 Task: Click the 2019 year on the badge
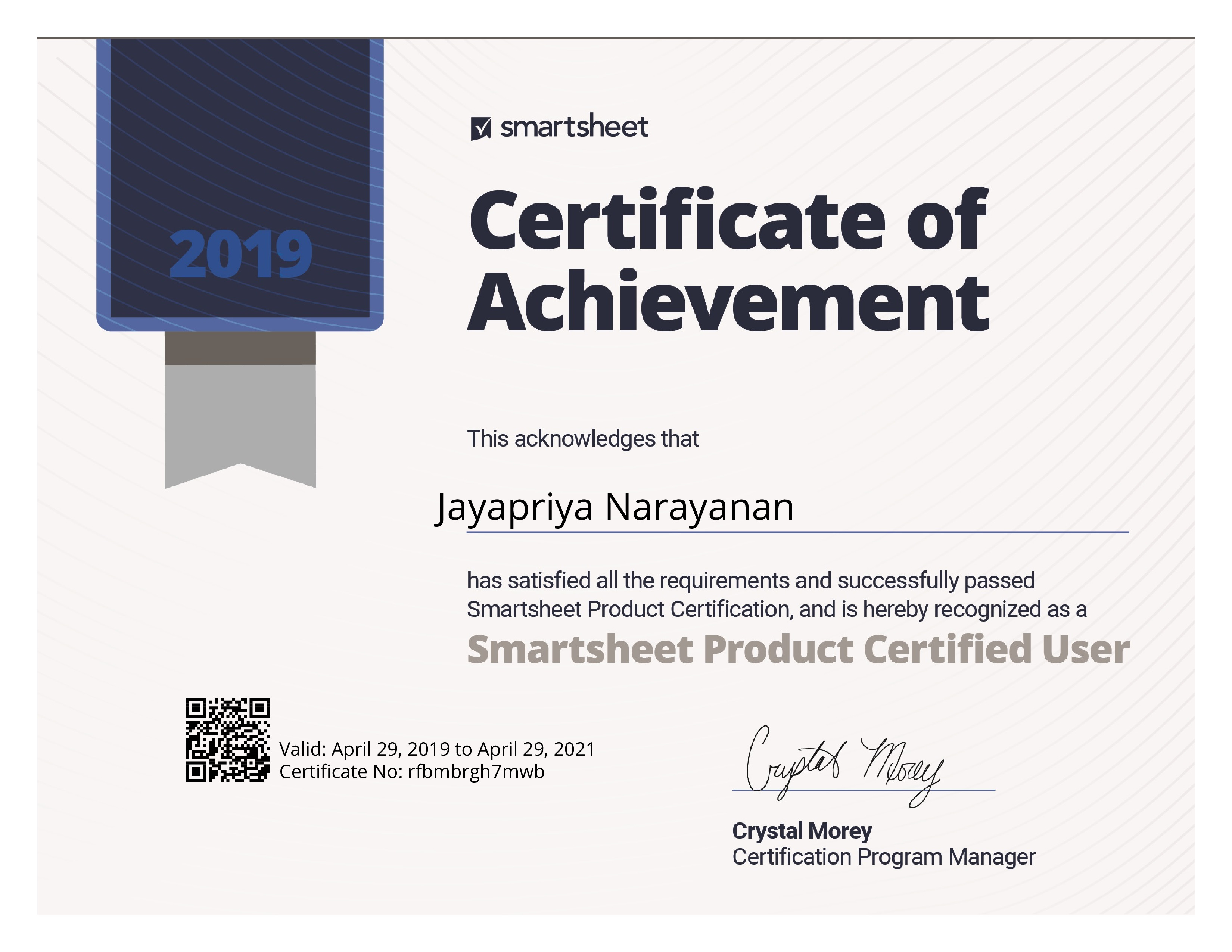tap(241, 254)
